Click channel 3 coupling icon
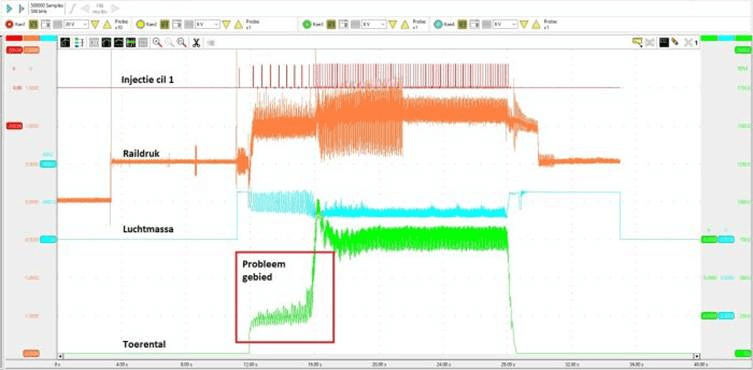Image resolution: width=753 pixels, height=370 pixels. click(x=331, y=24)
